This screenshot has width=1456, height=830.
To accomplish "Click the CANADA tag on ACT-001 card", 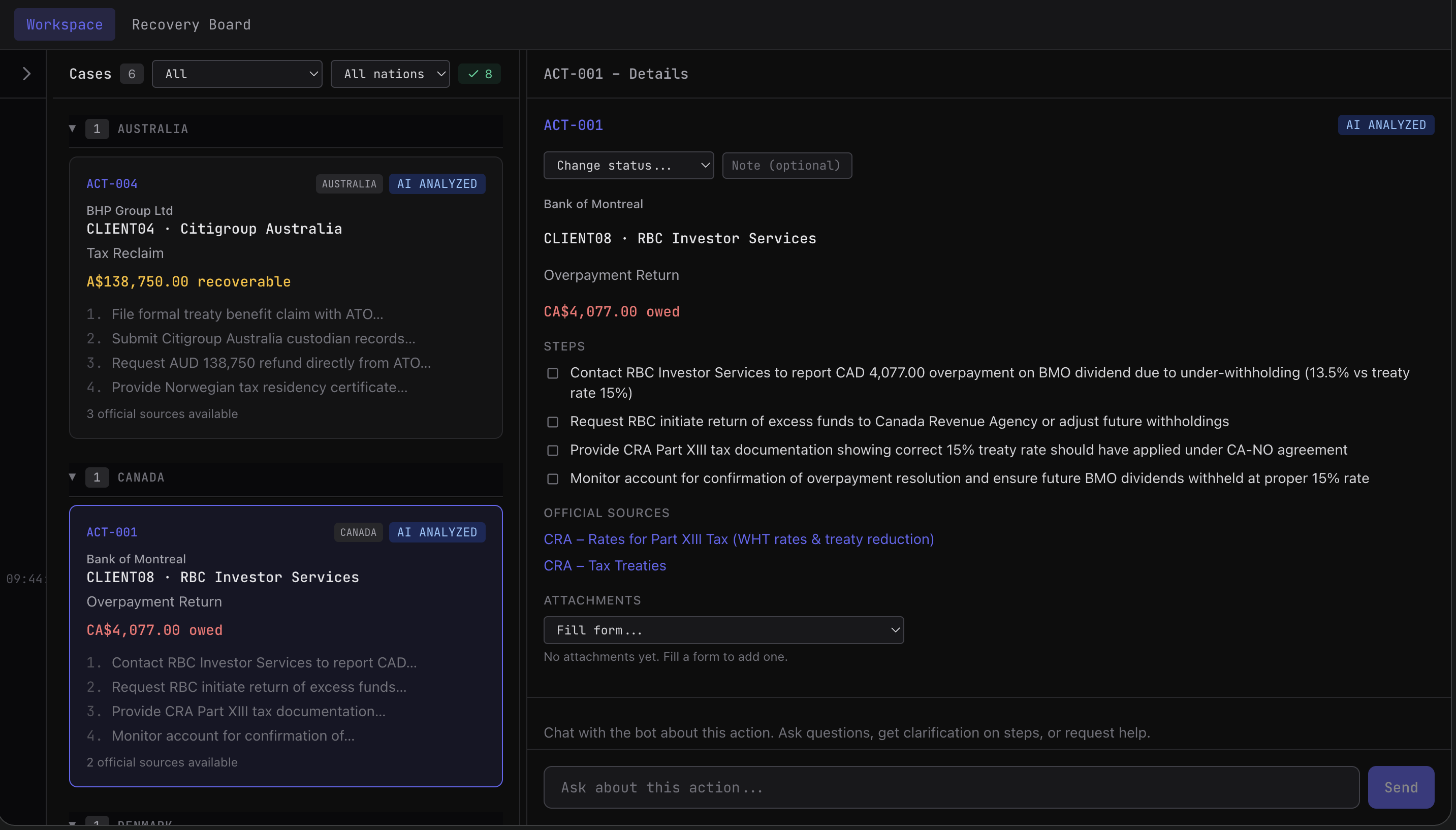I will (358, 532).
